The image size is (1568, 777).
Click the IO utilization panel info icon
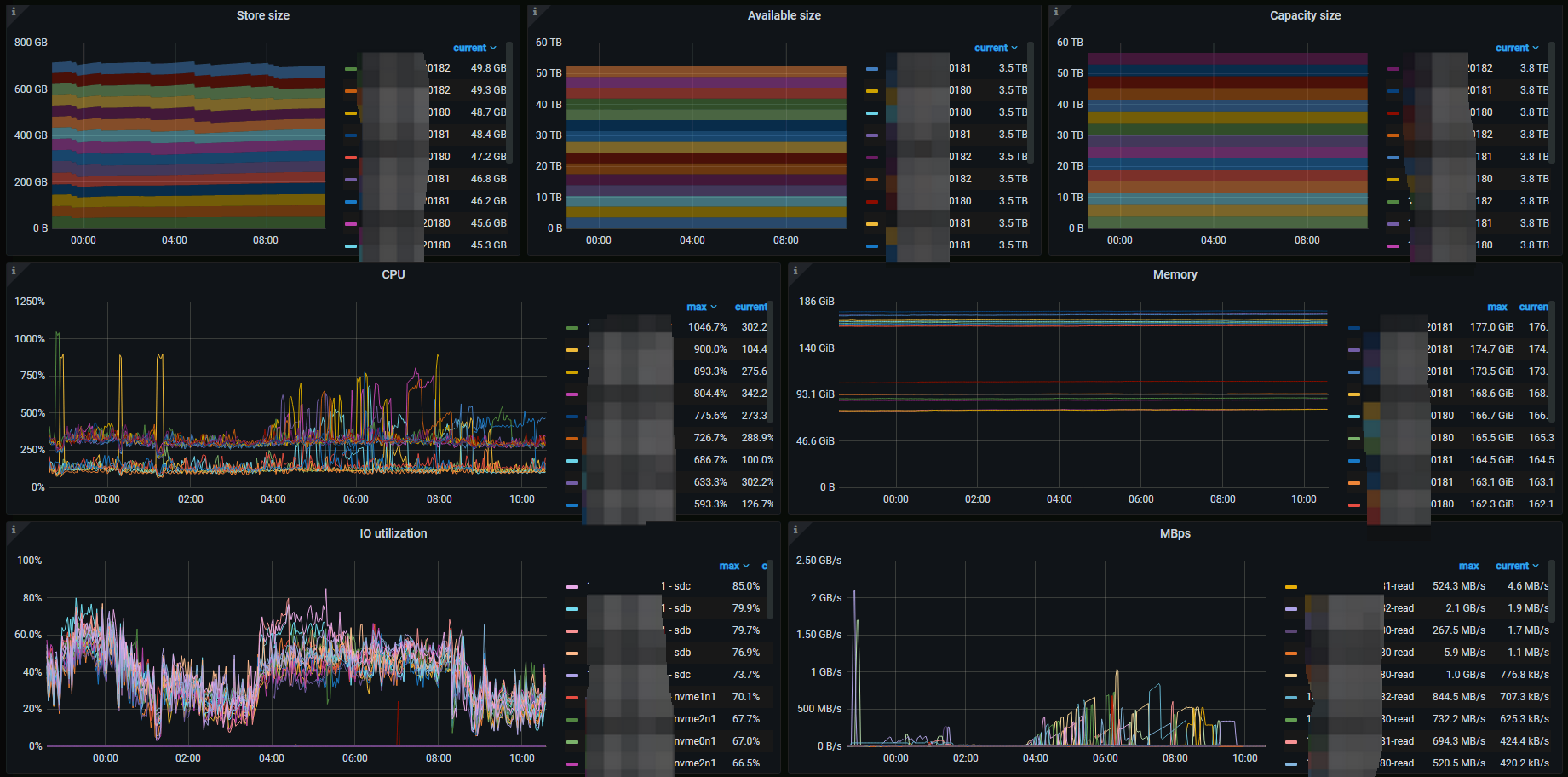coord(14,530)
